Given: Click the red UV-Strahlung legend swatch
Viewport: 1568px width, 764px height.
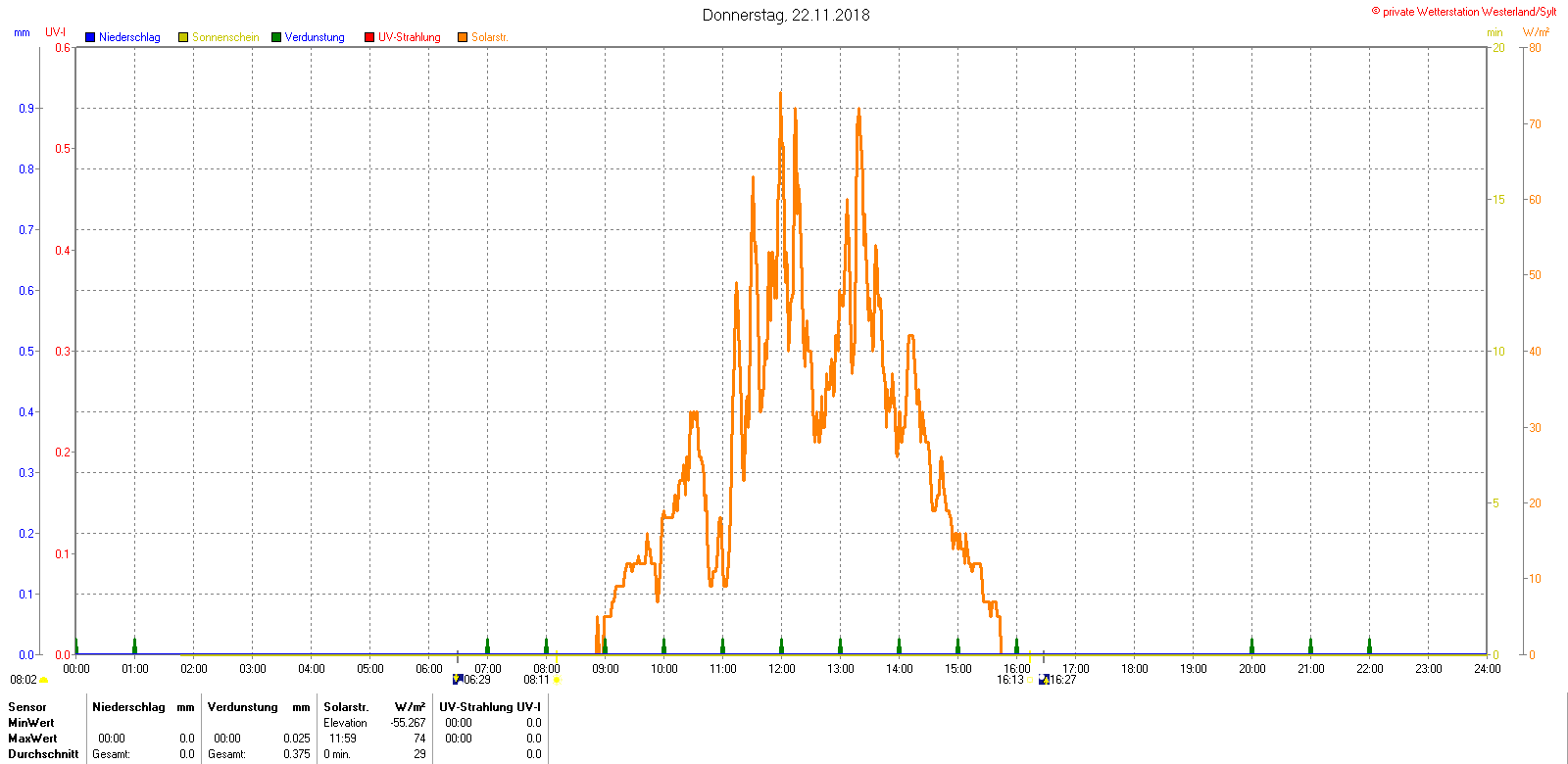Looking at the screenshot, I should click(369, 37).
